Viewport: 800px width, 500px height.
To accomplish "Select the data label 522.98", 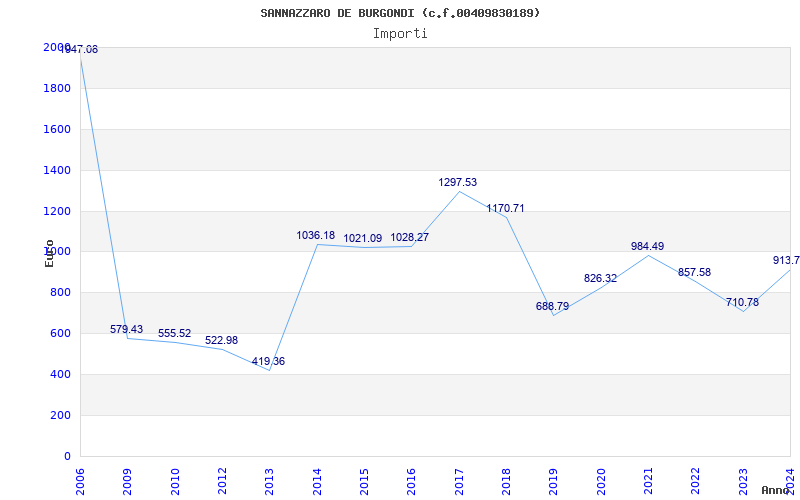I will tap(221, 340).
